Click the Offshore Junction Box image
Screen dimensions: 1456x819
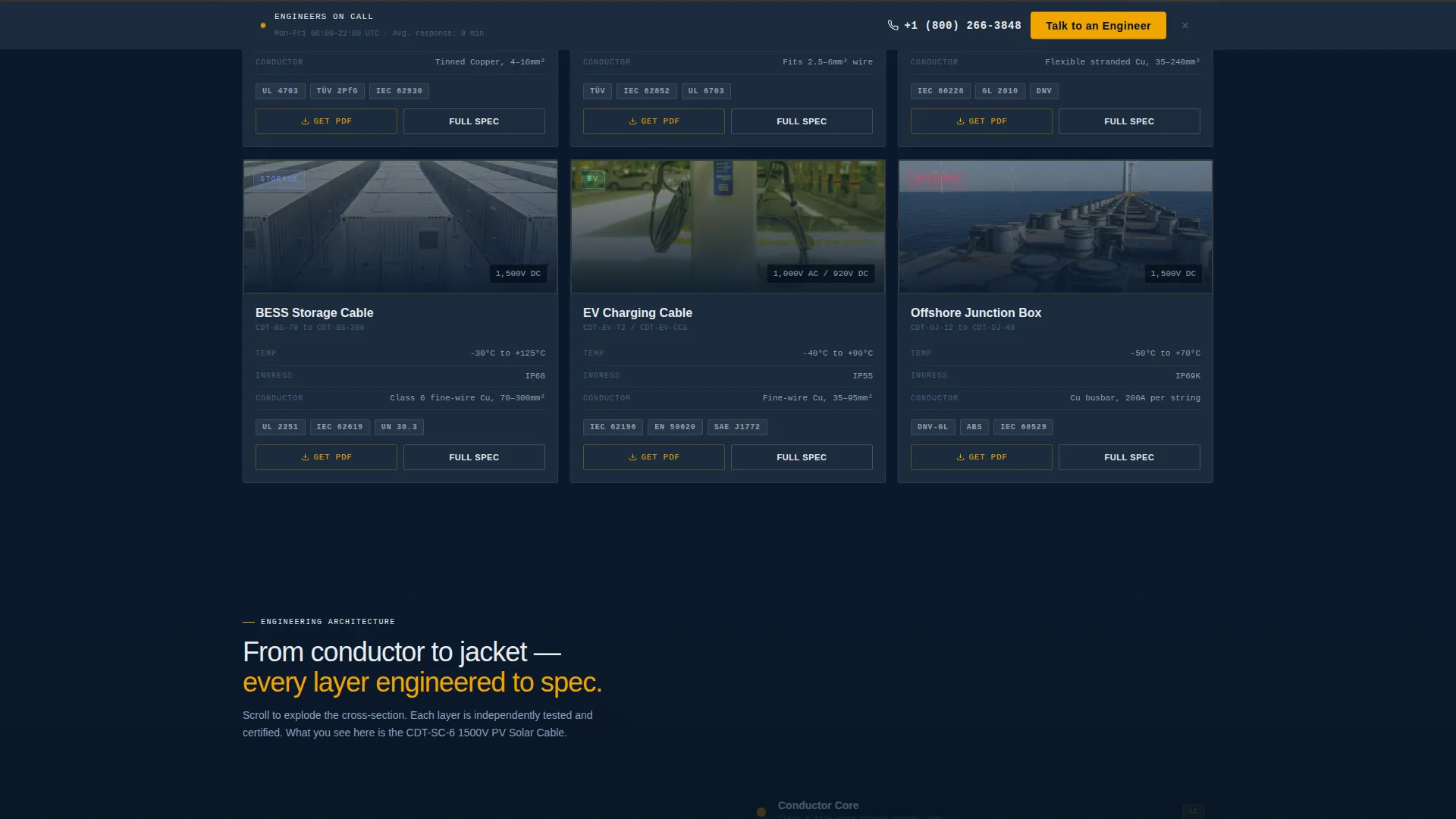coord(1056,226)
